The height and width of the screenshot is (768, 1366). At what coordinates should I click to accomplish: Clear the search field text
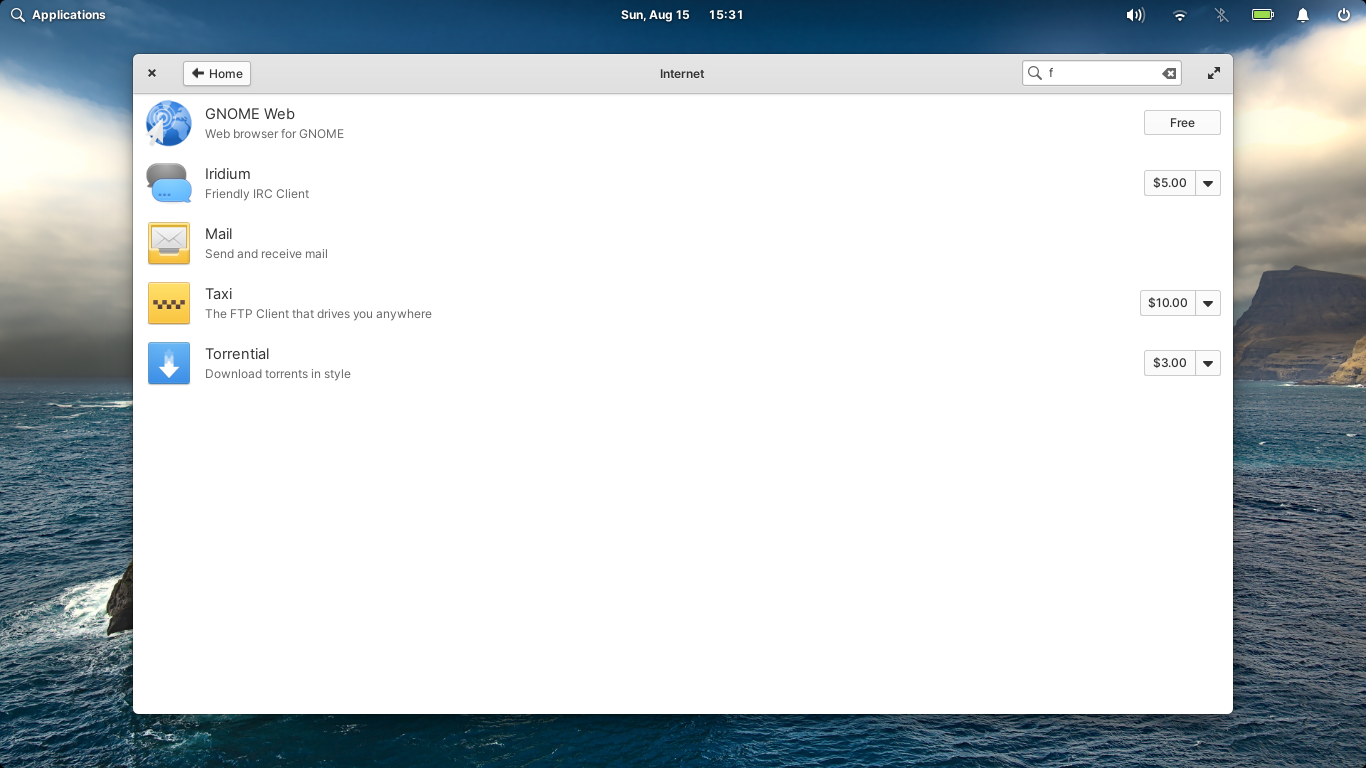[1168, 73]
